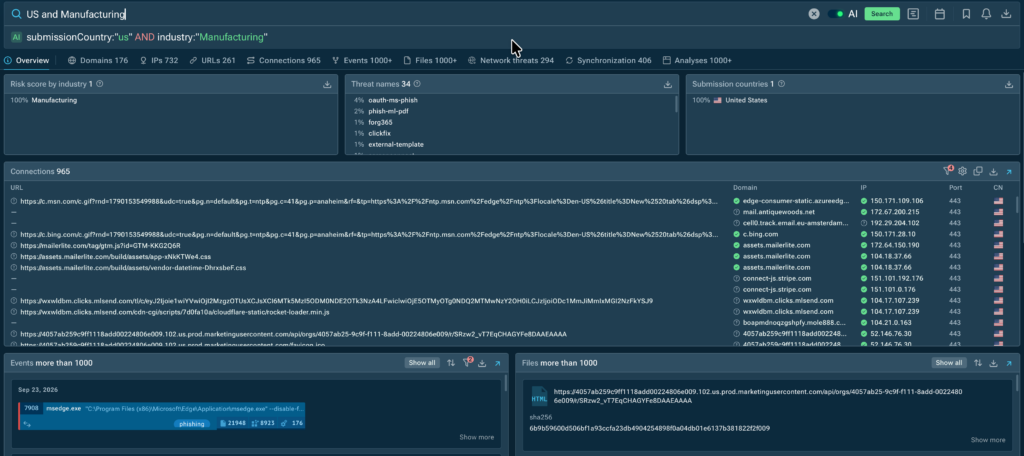Expand file details with Show more in Files
1024x456 pixels.
coord(988,440)
